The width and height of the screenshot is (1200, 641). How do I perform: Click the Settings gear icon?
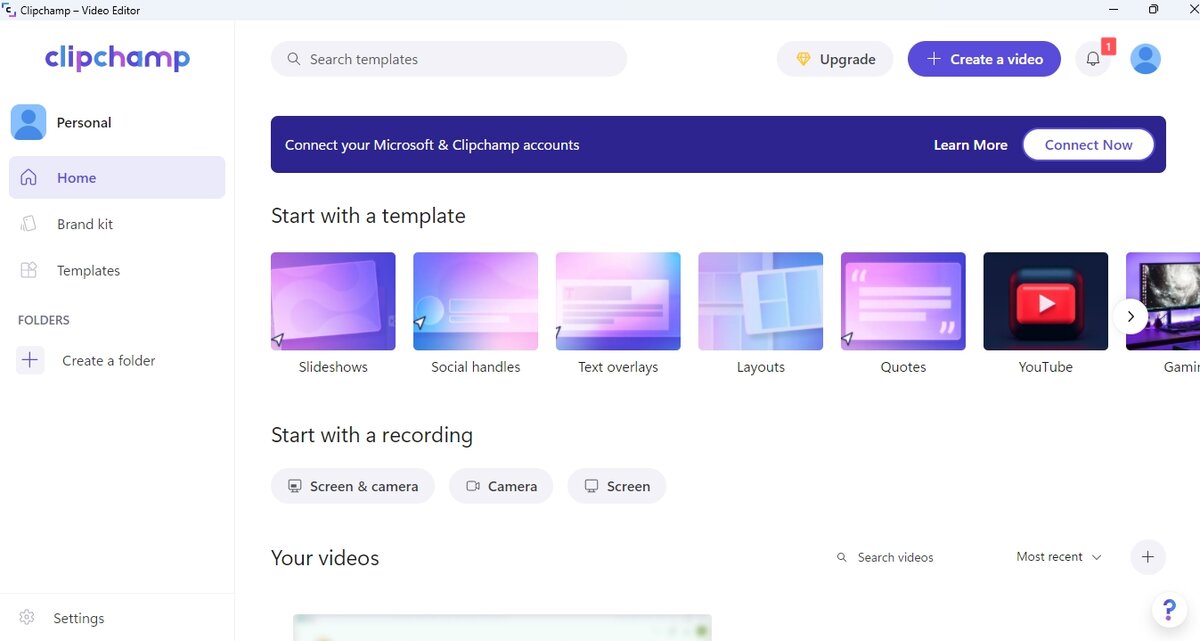[28, 618]
